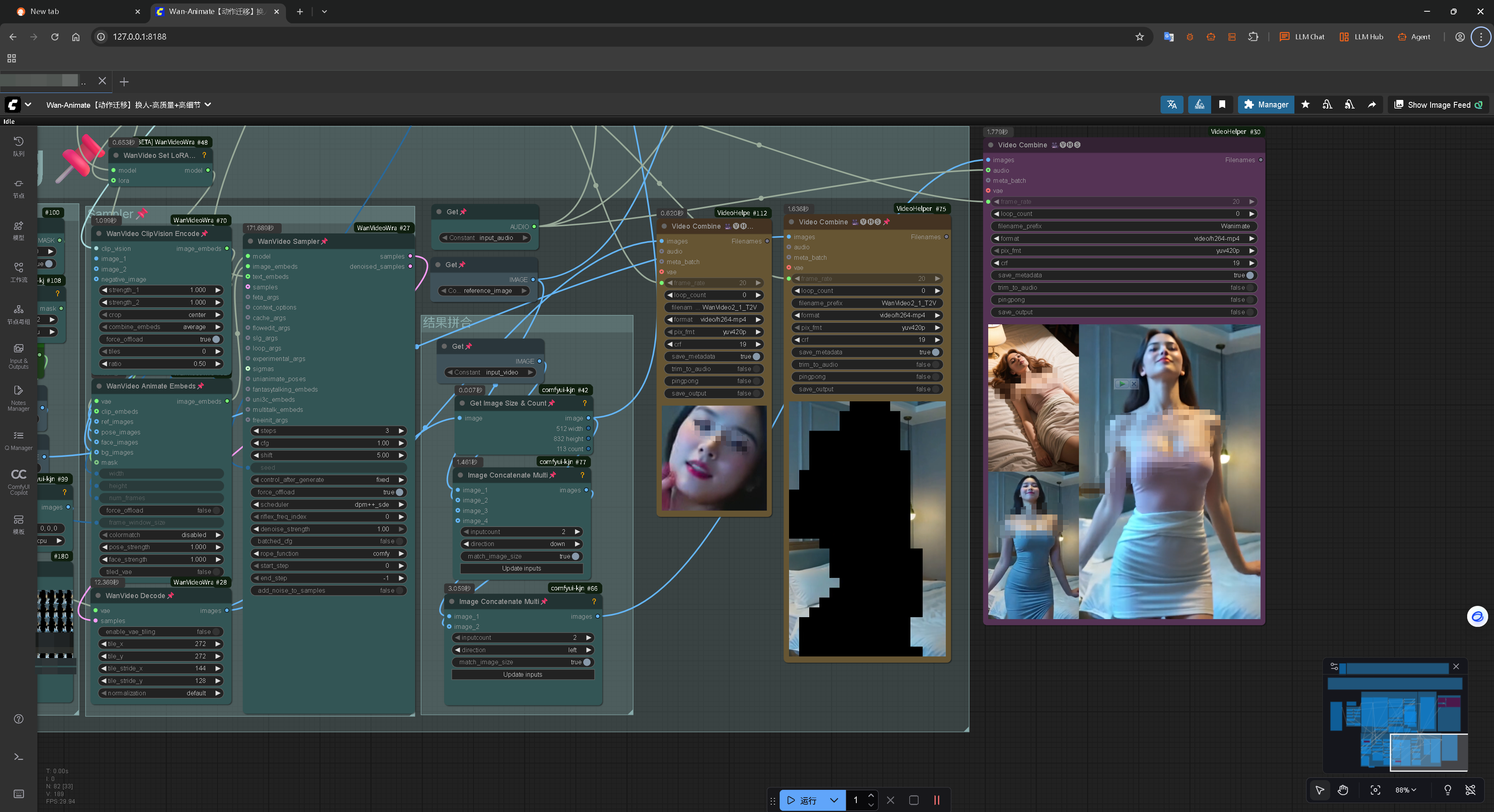Toggle force_offload in WanVideo Sampler
Viewport: 1494px width, 812px height.
(399, 492)
